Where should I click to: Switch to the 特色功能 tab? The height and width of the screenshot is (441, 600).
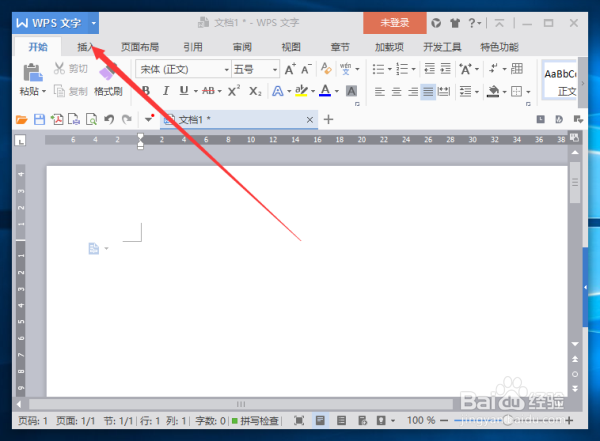pyautogui.click(x=499, y=47)
